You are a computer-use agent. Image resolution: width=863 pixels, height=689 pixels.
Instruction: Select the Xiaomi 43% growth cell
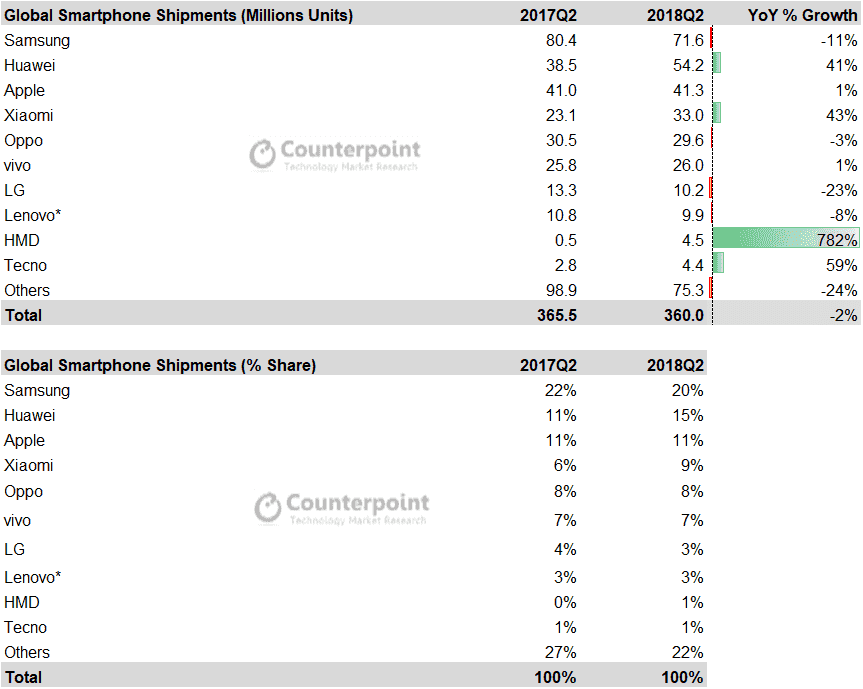point(785,115)
